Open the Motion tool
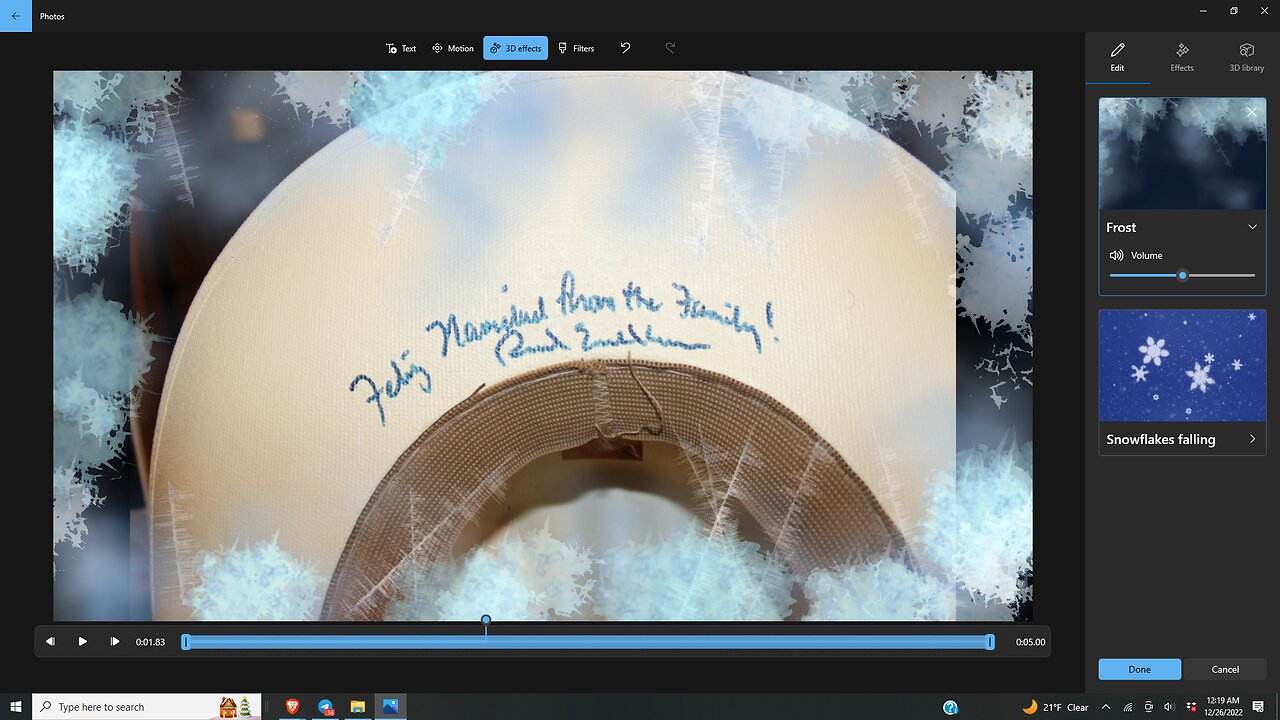The width and height of the screenshot is (1280, 720). pyautogui.click(x=453, y=48)
